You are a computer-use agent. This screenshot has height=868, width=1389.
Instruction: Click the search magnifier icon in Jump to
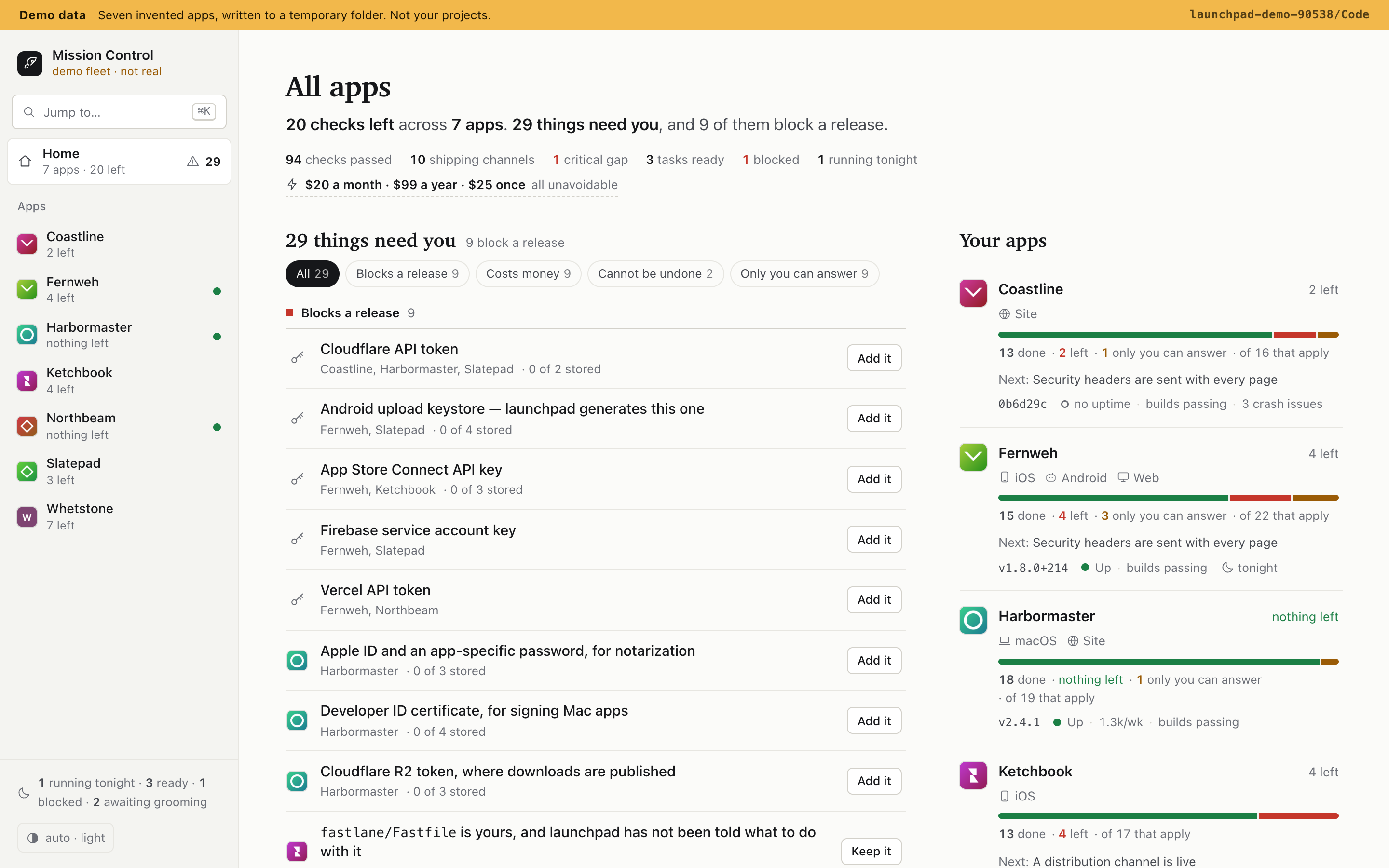pos(29,112)
